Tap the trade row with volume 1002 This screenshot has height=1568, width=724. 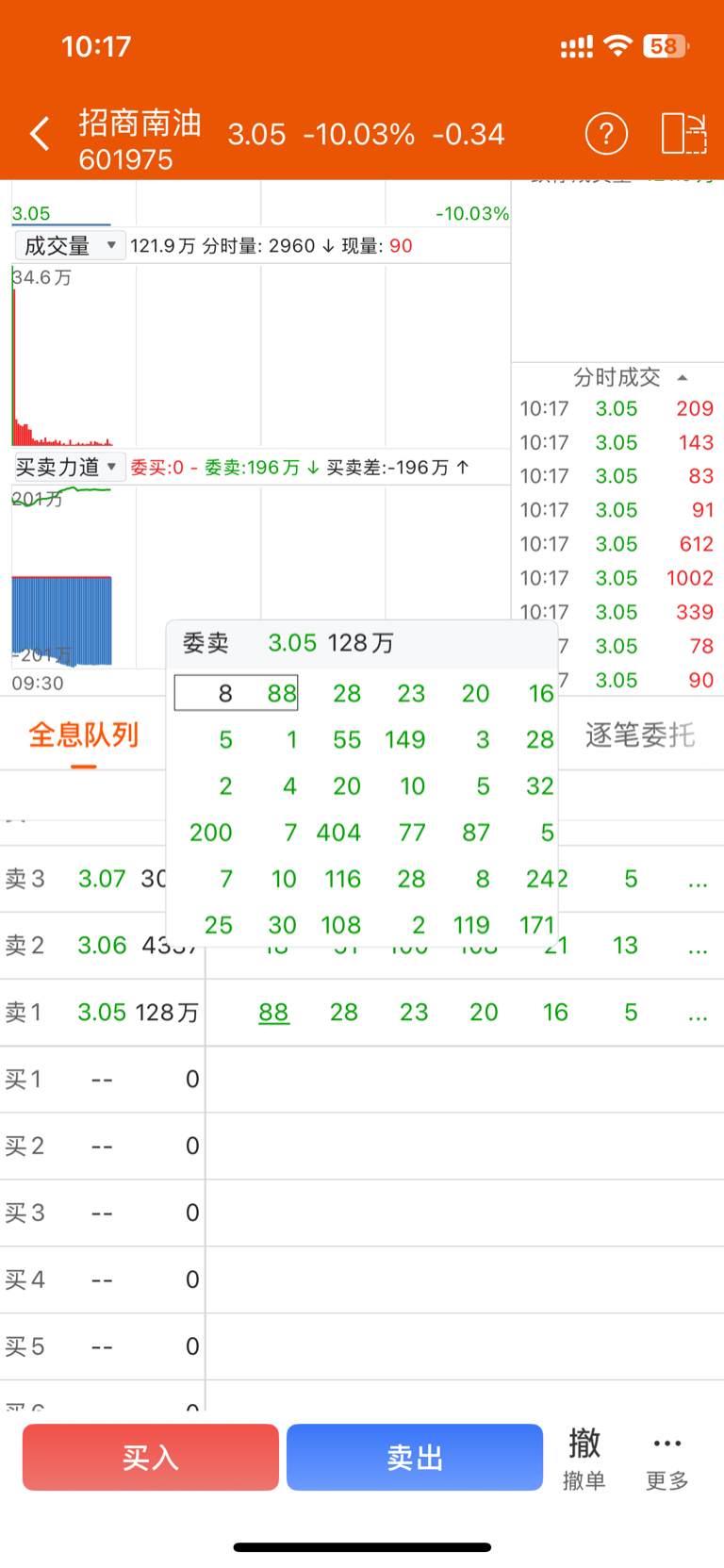tap(617, 578)
